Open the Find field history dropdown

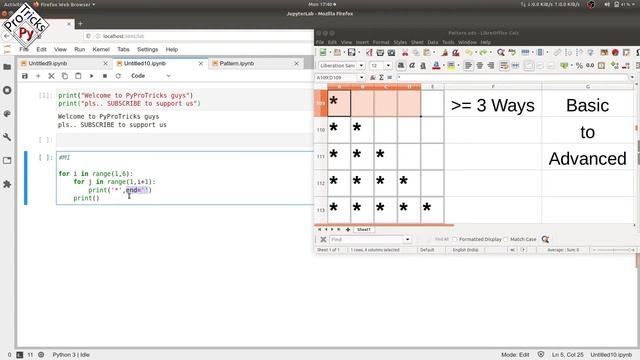(x=407, y=240)
